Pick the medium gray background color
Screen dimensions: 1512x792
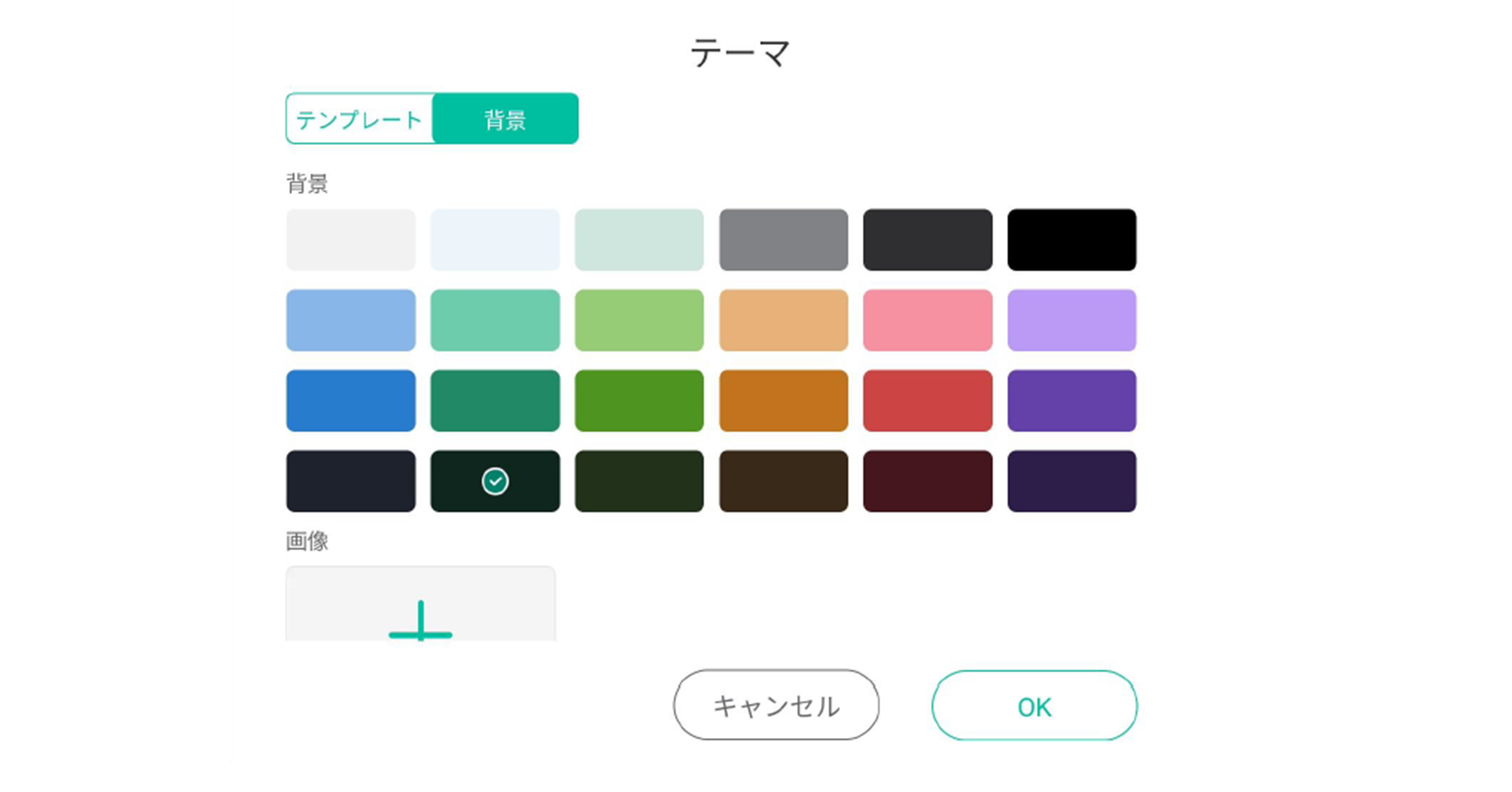783,240
